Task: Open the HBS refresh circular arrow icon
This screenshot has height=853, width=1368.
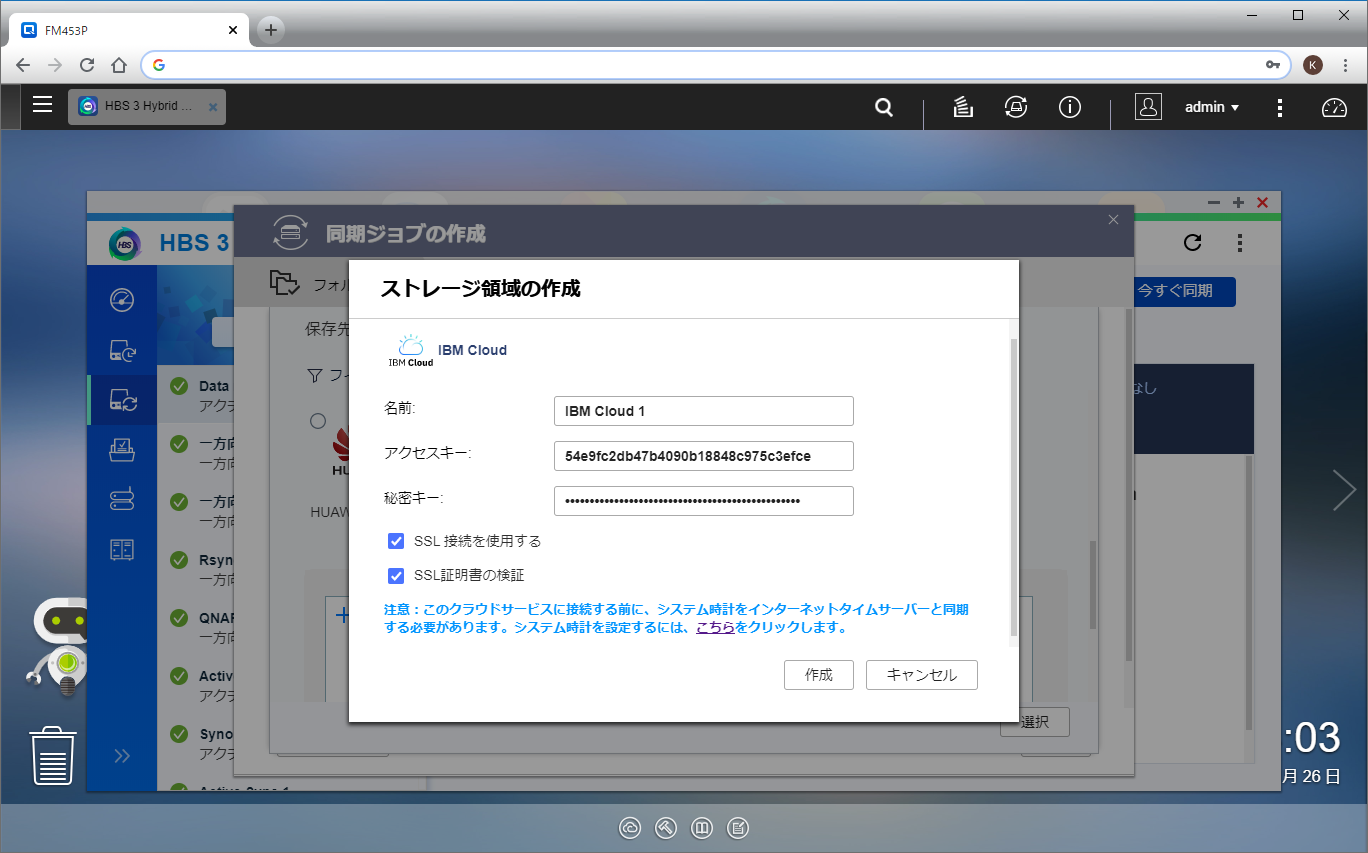Action: (x=1192, y=242)
